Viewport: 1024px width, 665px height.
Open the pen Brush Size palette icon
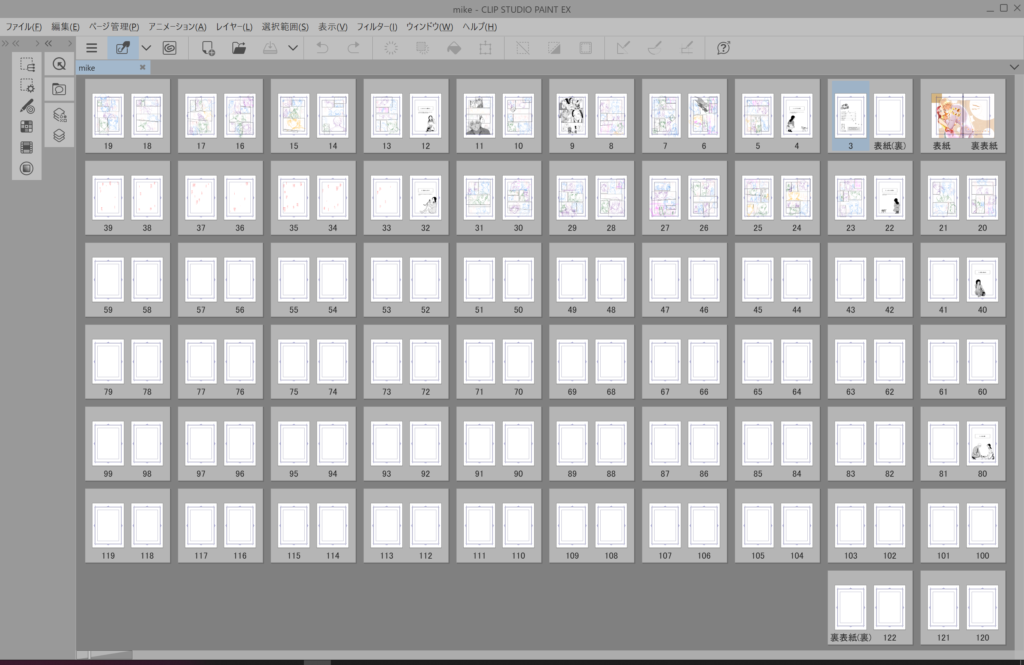[27, 106]
